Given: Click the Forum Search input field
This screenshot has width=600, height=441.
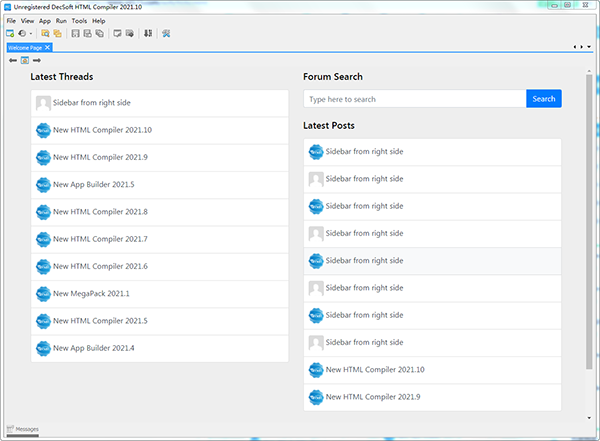Looking at the screenshot, I should (414, 99).
